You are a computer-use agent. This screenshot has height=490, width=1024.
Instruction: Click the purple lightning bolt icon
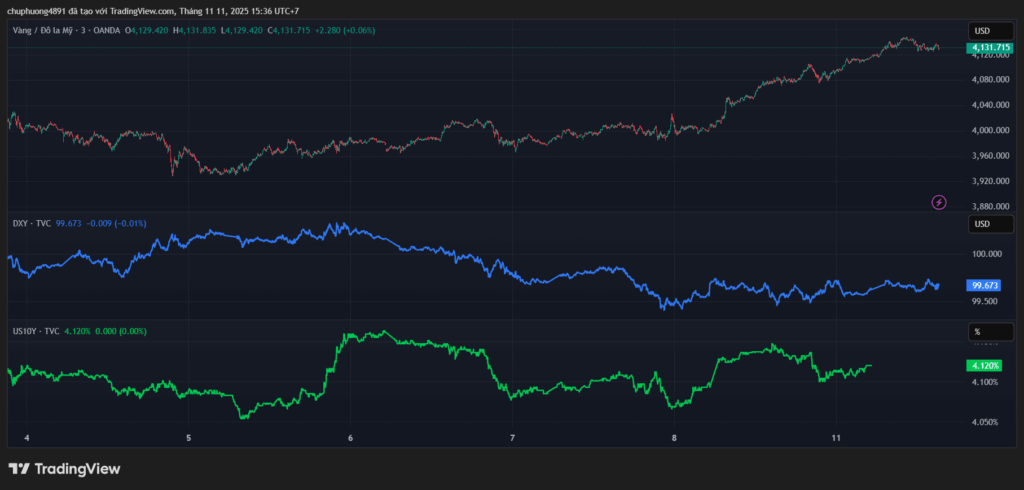[939, 202]
